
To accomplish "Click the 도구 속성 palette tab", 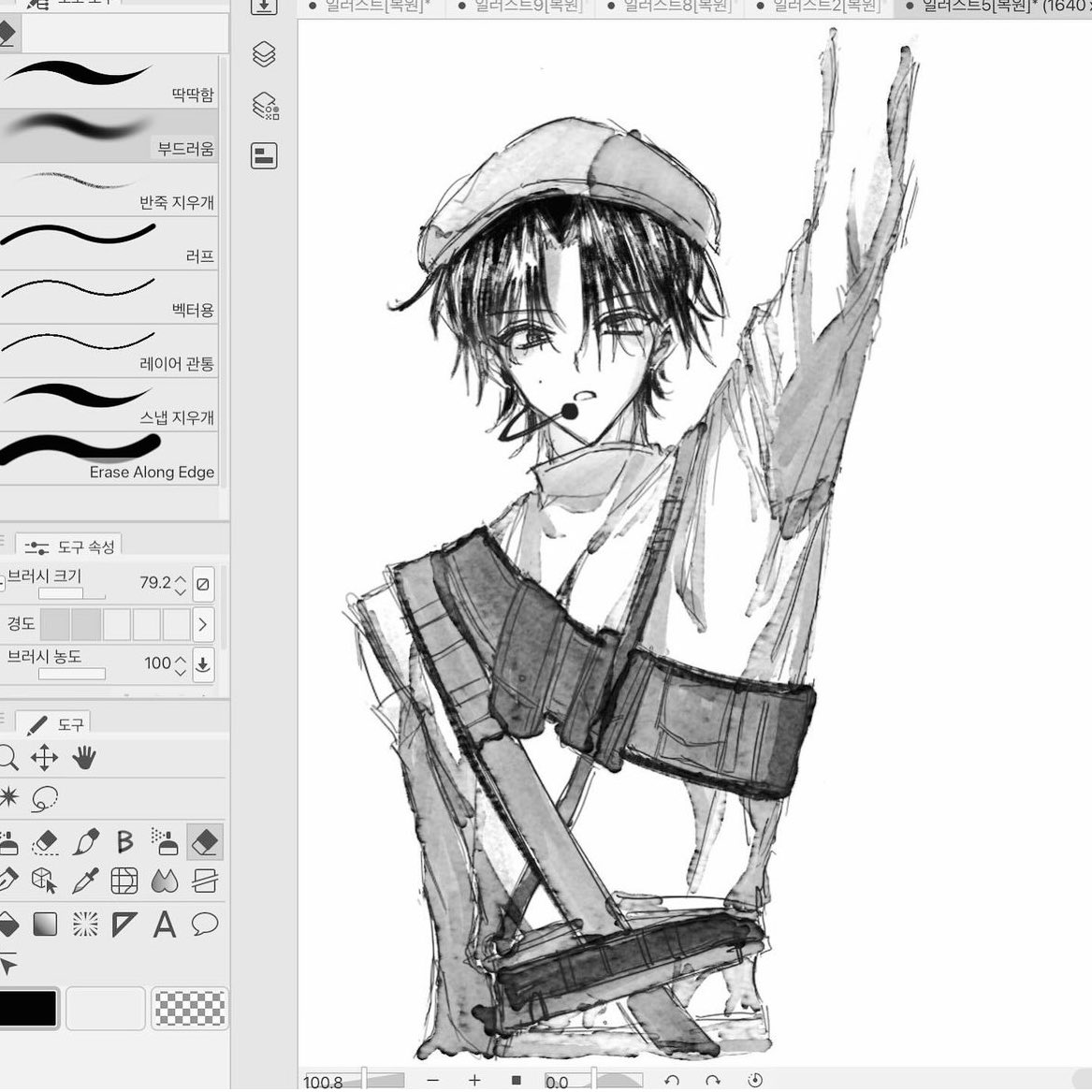I will [68, 546].
